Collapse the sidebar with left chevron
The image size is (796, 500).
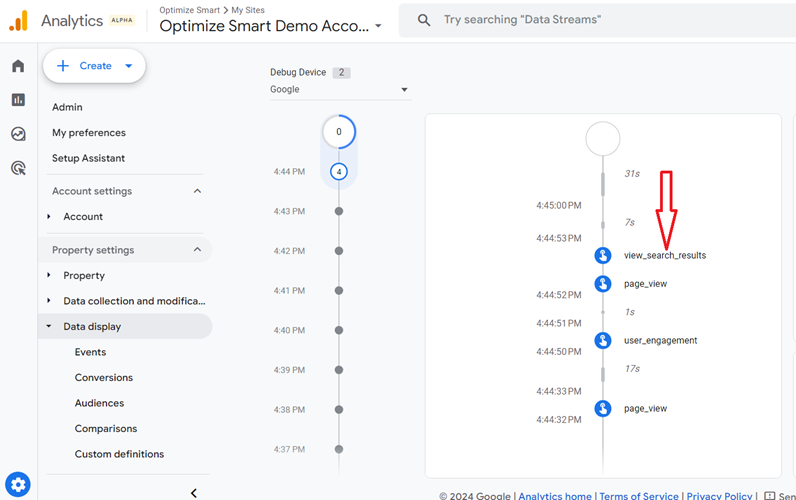193,493
